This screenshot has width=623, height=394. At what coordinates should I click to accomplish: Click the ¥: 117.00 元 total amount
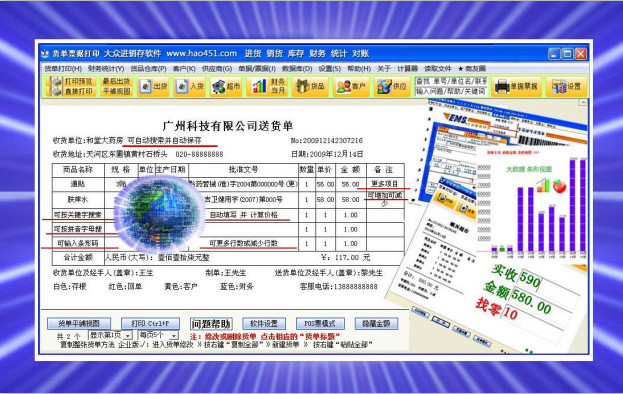tap(346, 258)
